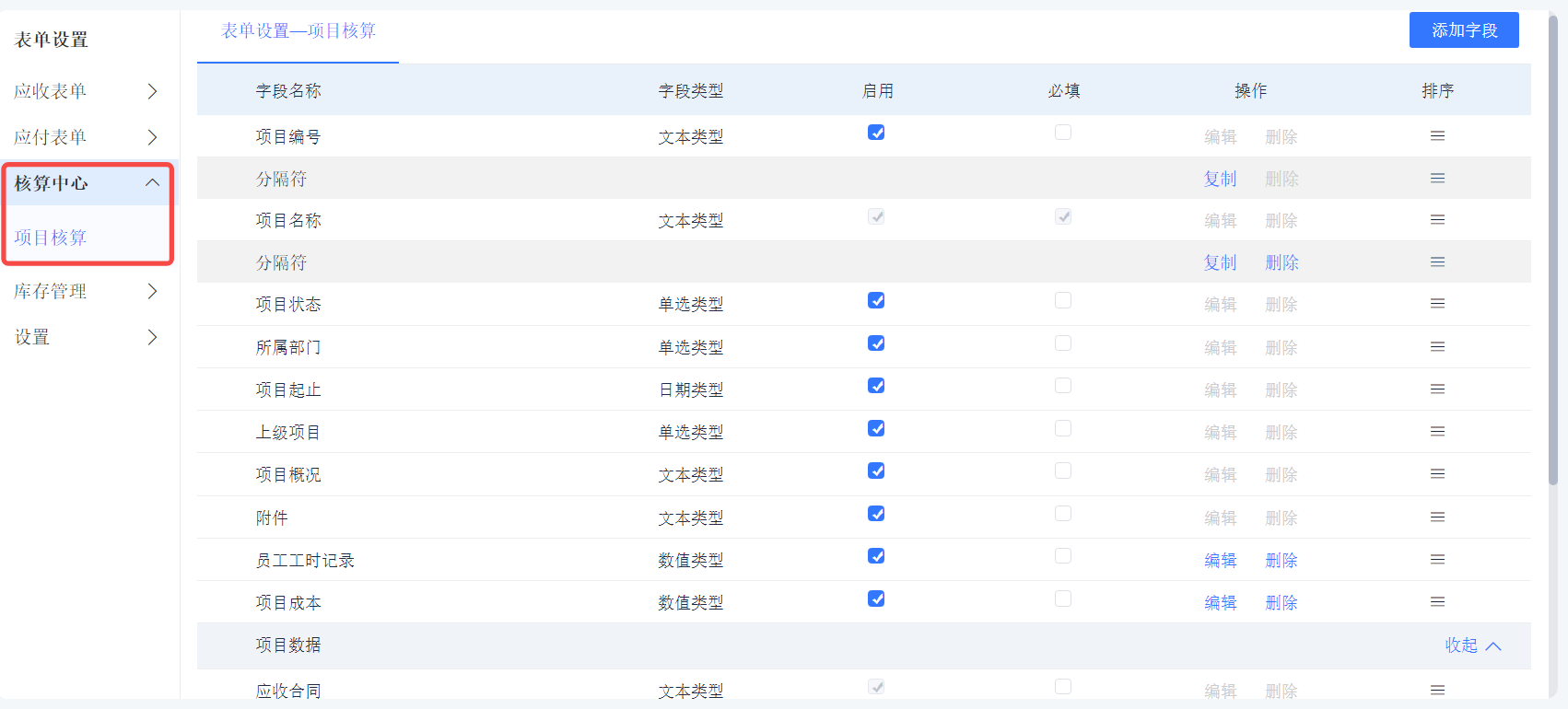Toggle 必填 checkbox for 项目成本

[1063, 599]
